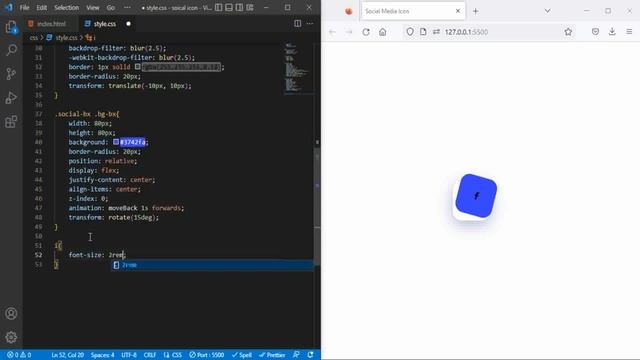This screenshot has width=640, height=360.
Task: Split the editor to the right
Action: click(x=298, y=24)
